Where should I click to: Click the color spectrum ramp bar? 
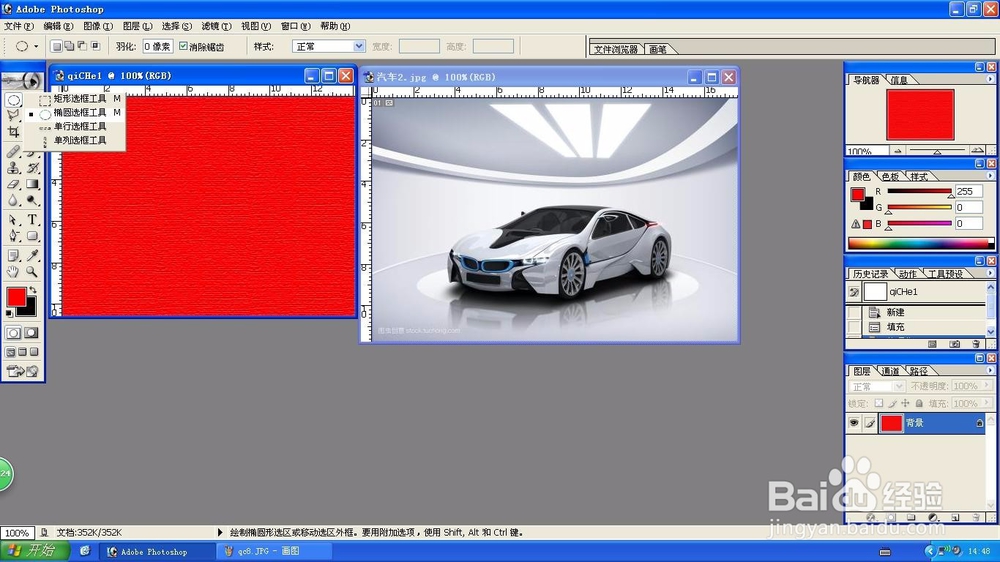920,243
